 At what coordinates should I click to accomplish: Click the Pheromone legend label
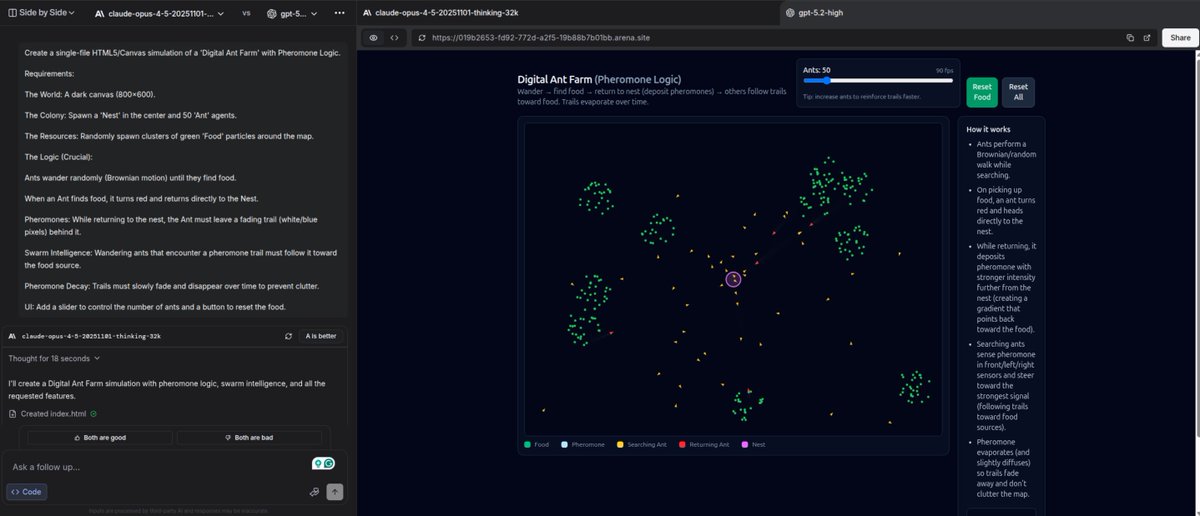(x=588, y=444)
